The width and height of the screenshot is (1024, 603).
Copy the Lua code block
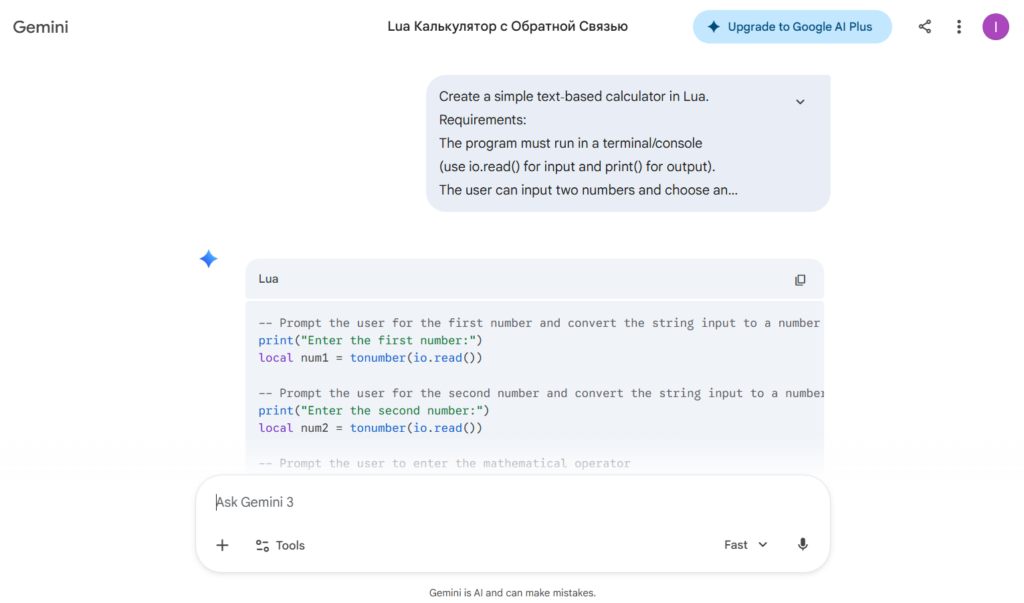pos(800,280)
